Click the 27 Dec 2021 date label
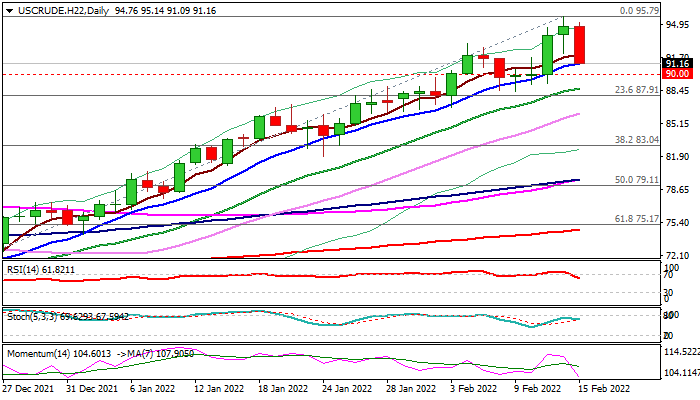Viewport: 700px width, 400px height. [x=29, y=388]
